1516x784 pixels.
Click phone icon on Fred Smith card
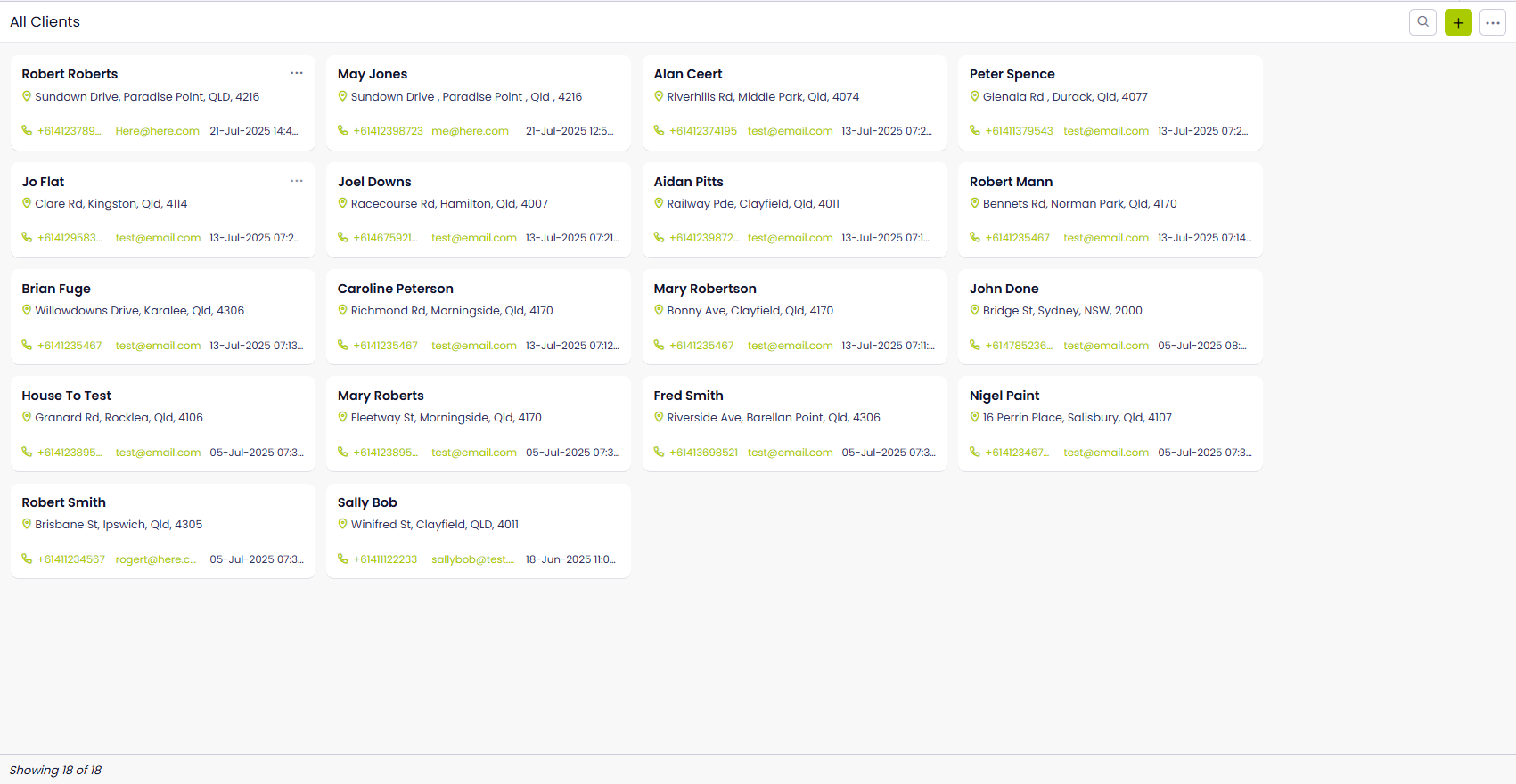coord(660,452)
